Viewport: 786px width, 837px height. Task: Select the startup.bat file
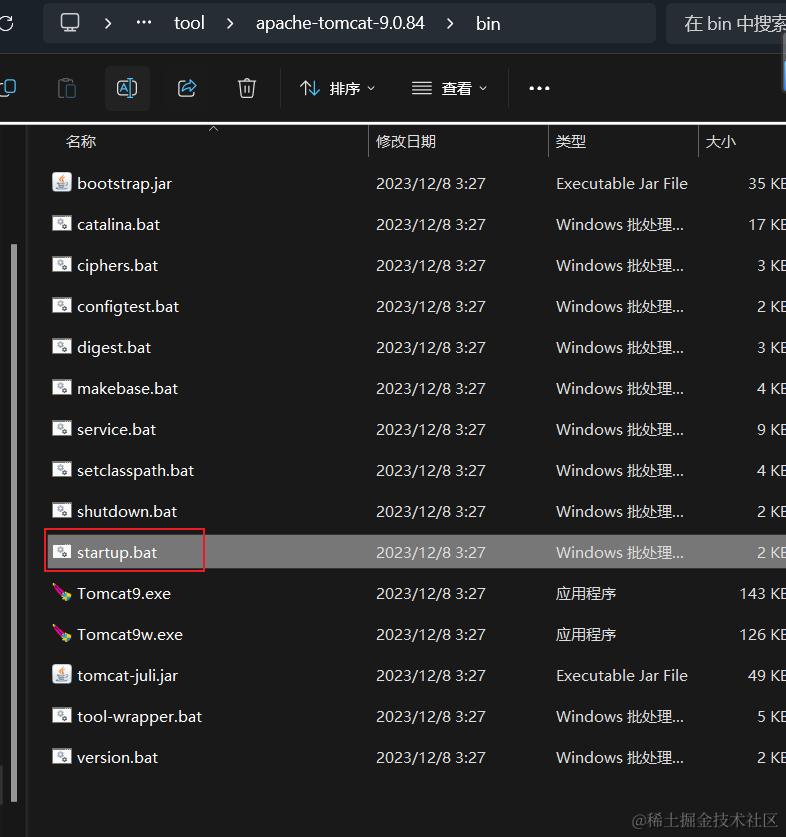(117, 552)
